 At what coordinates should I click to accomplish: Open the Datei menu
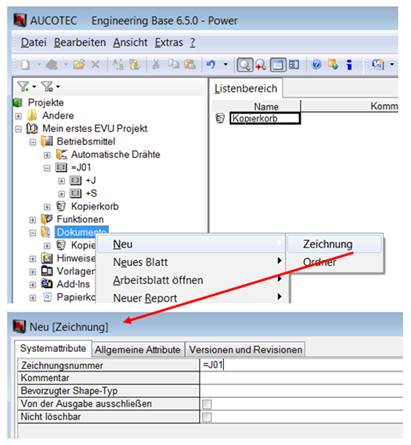click(33, 43)
